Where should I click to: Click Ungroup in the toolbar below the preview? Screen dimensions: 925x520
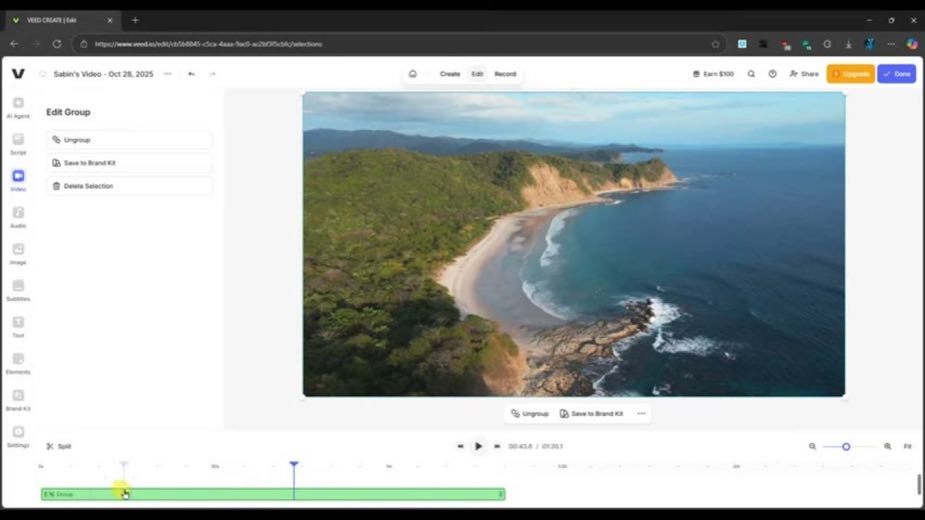[530, 414]
